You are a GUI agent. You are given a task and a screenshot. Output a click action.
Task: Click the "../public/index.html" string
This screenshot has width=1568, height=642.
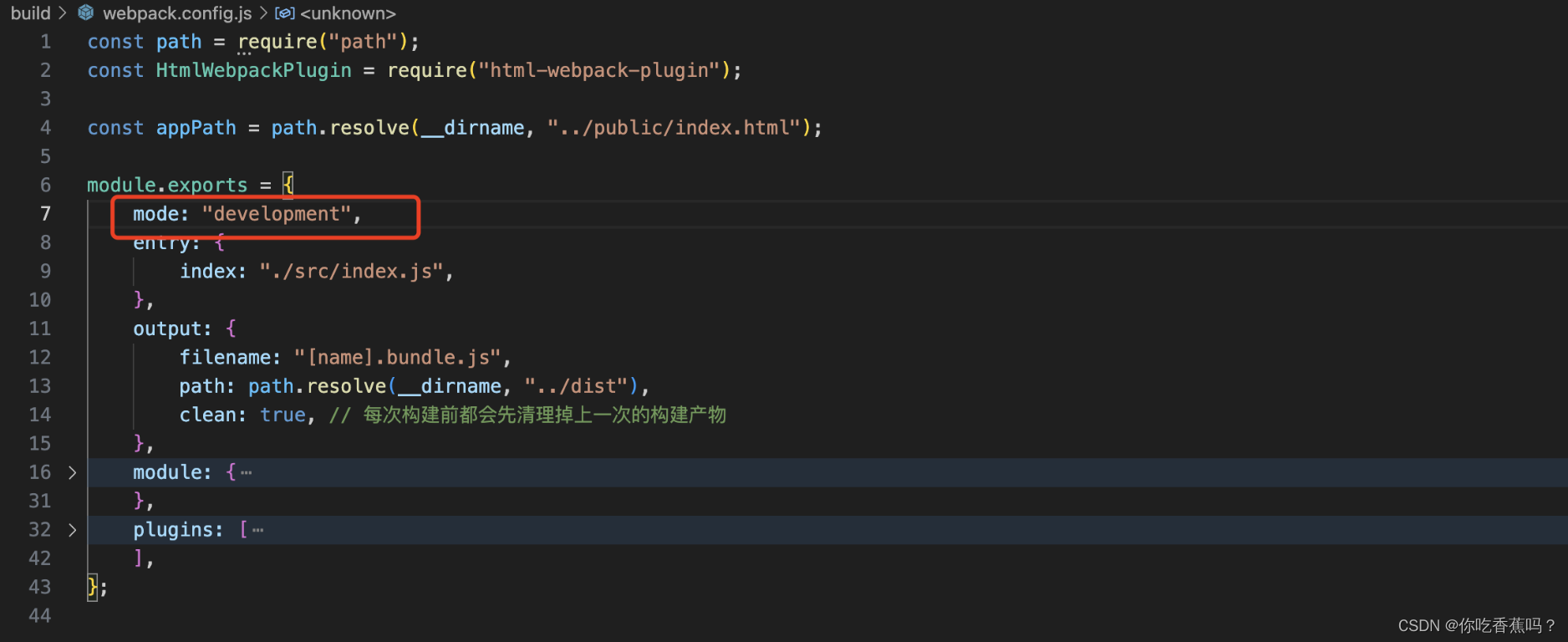coord(674,128)
